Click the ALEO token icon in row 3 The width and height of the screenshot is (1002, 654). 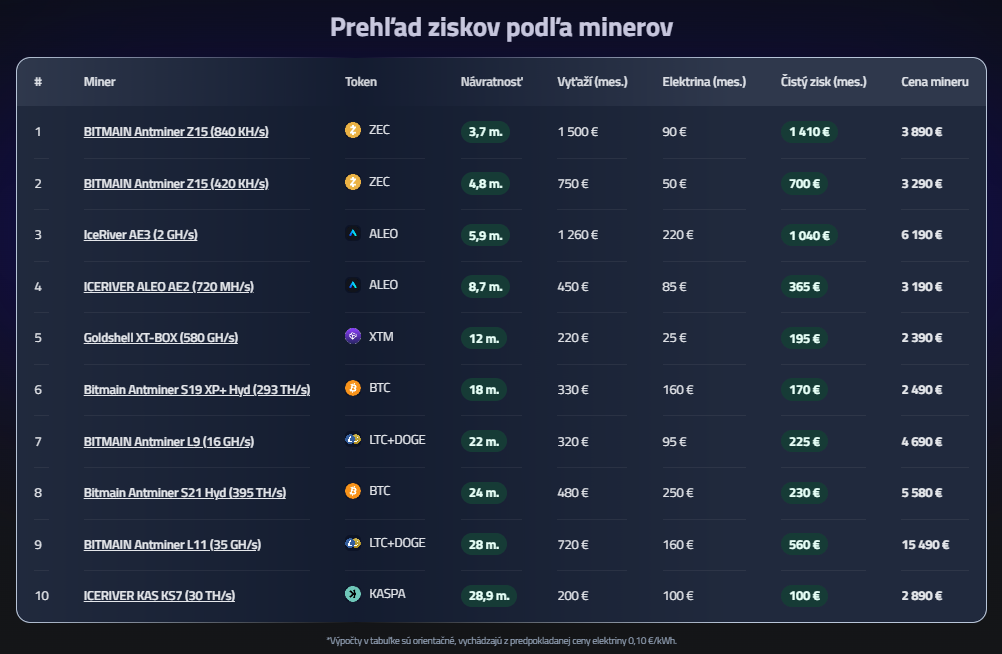pos(352,234)
